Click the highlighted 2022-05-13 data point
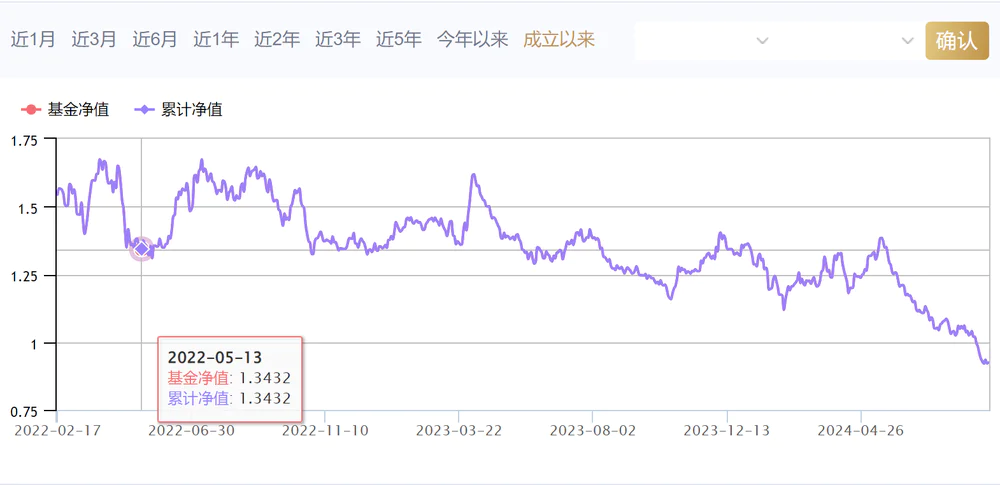The width and height of the screenshot is (1000, 485). 141,249
